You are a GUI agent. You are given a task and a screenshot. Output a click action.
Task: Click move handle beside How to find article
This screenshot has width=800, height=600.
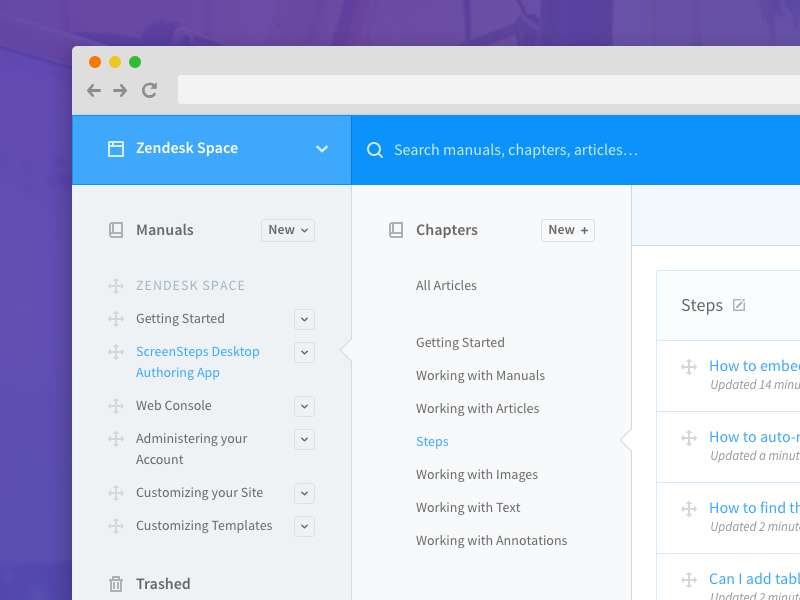click(x=689, y=509)
